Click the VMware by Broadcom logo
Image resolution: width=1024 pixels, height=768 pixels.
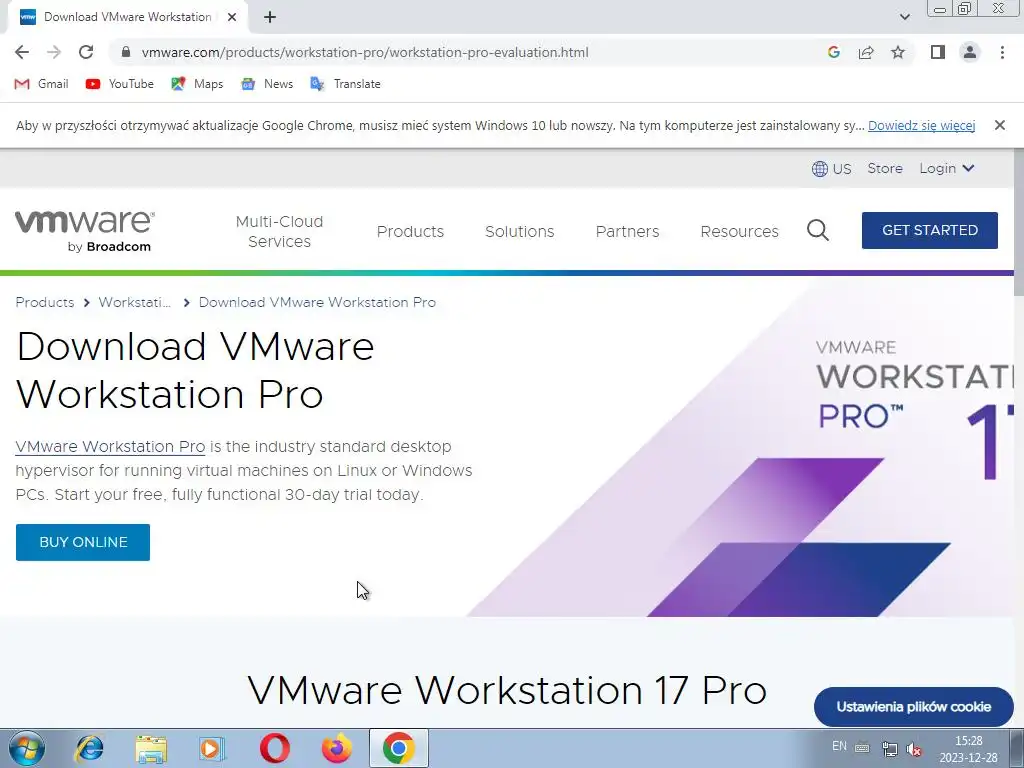[85, 231]
